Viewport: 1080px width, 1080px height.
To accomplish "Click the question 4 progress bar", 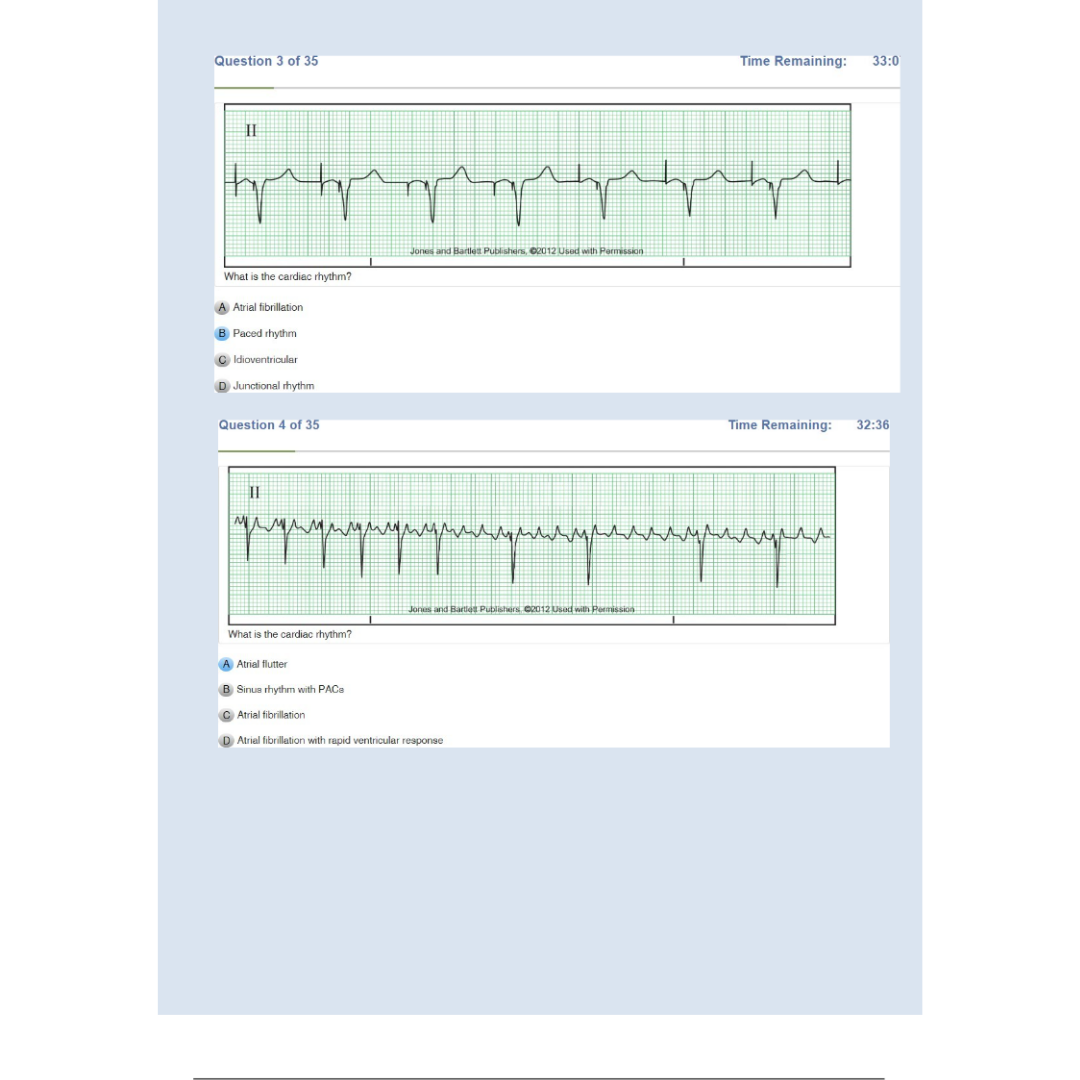I will pos(554,451).
